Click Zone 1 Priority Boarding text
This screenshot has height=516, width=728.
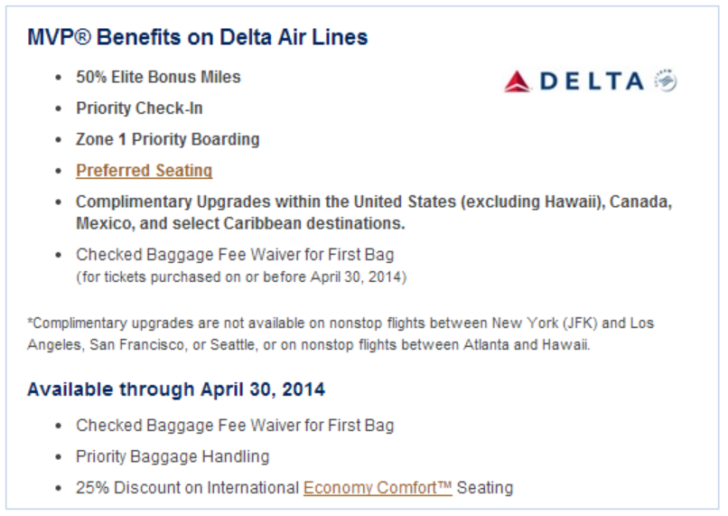click(168, 139)
